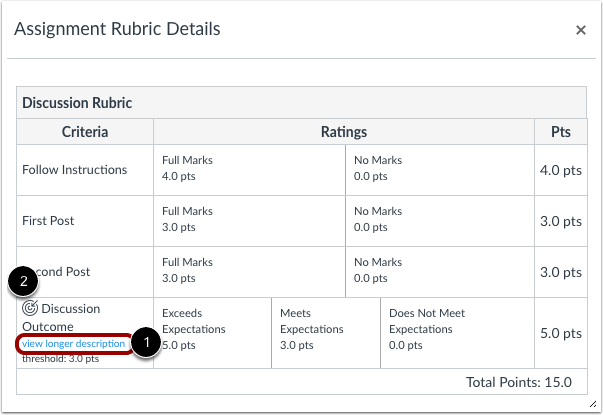
Task: Click the Ratings column header
Action: [x=344, y=132]
